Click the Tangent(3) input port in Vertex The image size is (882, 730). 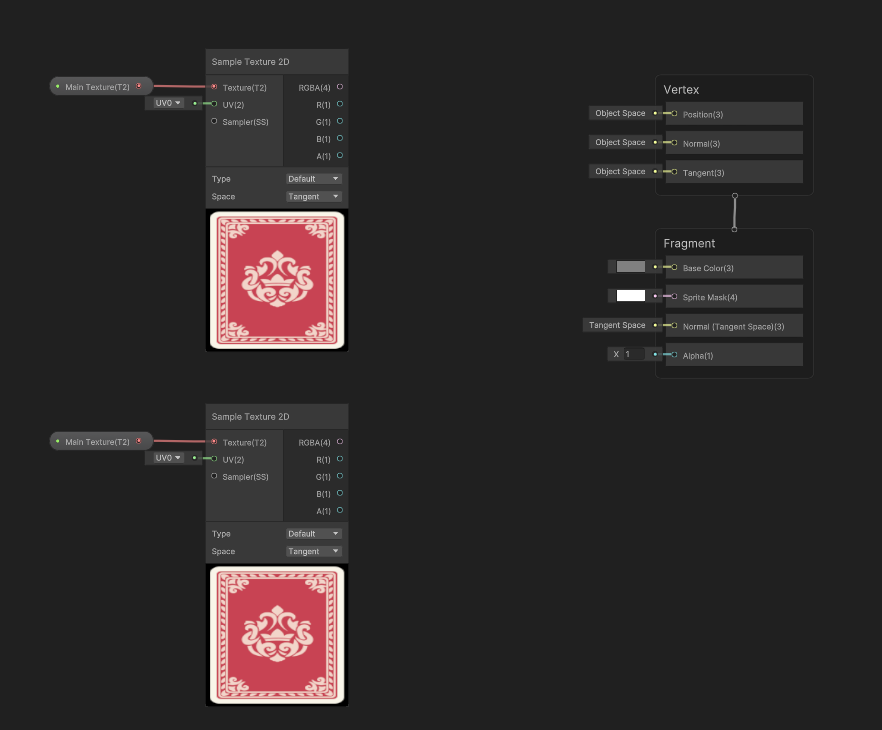(674, 172)
